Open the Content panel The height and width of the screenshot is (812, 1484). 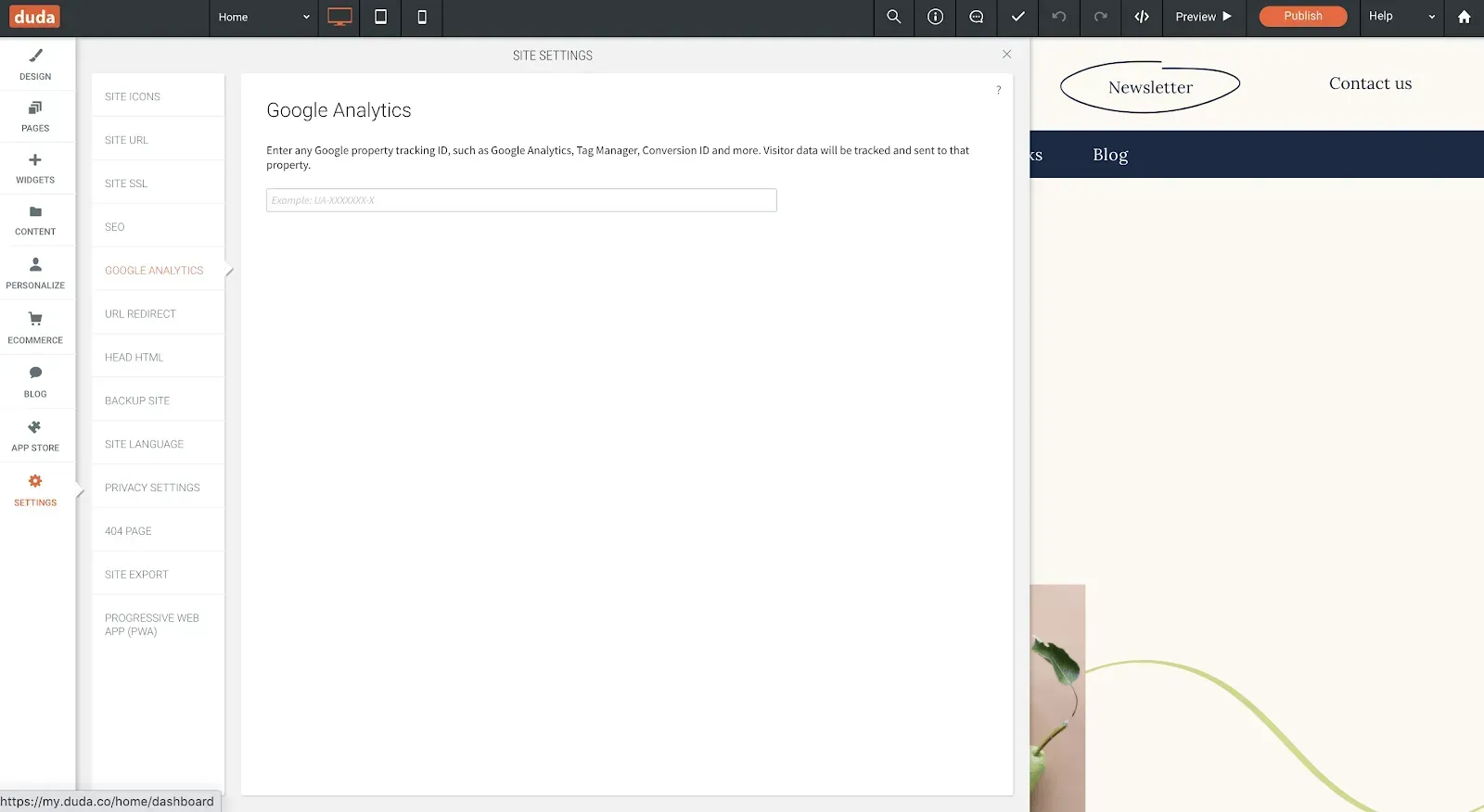[35, 221]
